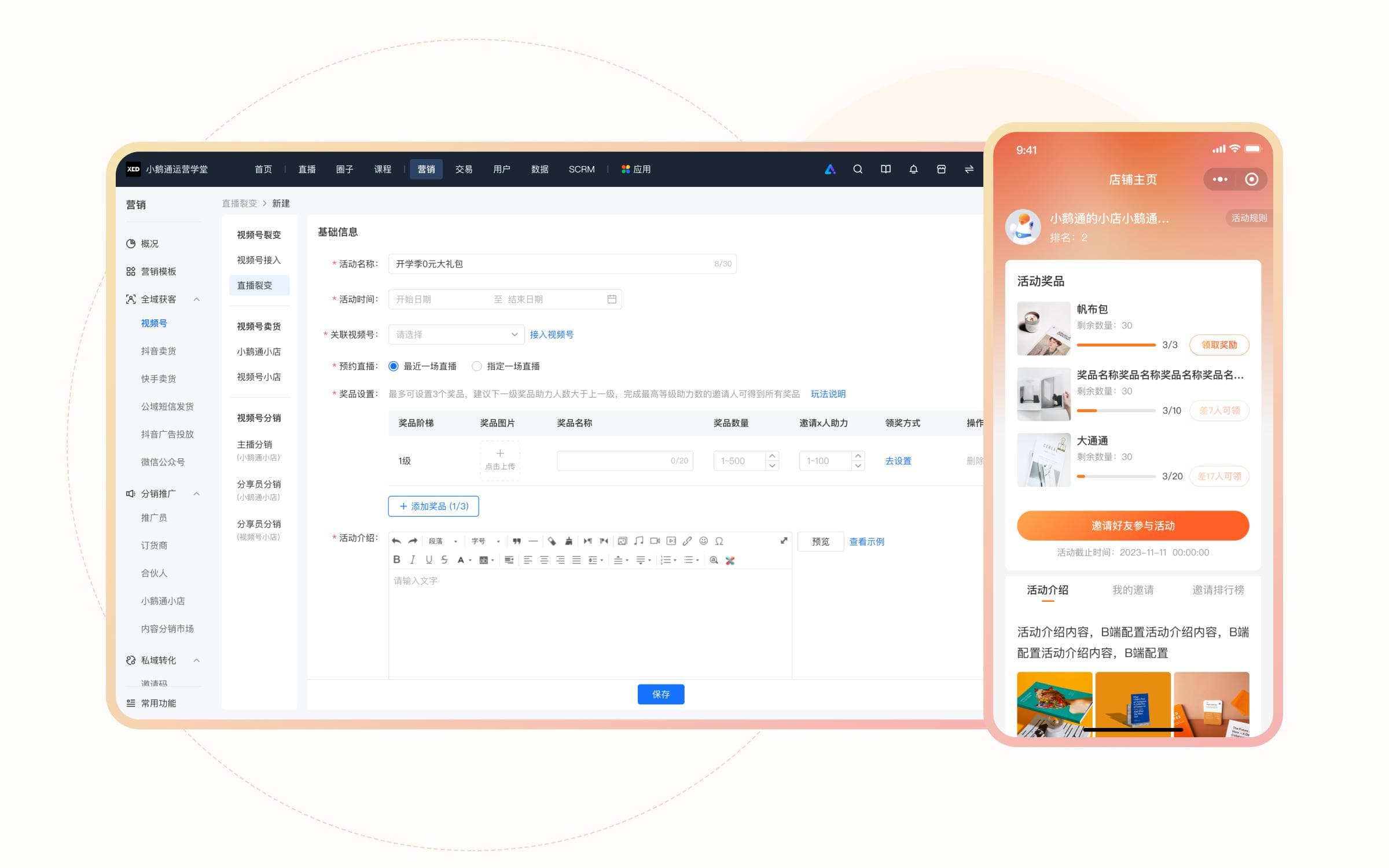Viewport: 1389px width, 868px height.
Task: Open the 交易 top navigation tab
Action: [x=464, y=169]
